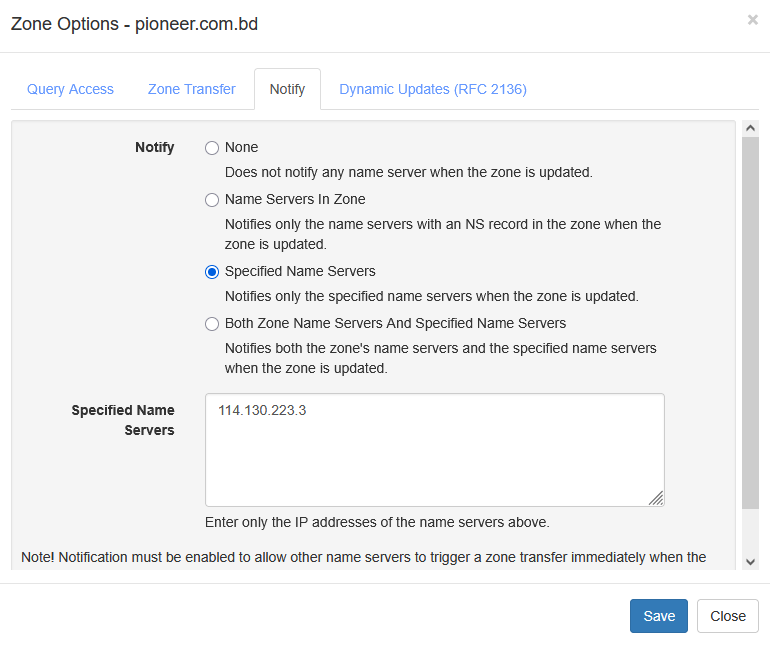Save the zone options

[x=659, y=616]
